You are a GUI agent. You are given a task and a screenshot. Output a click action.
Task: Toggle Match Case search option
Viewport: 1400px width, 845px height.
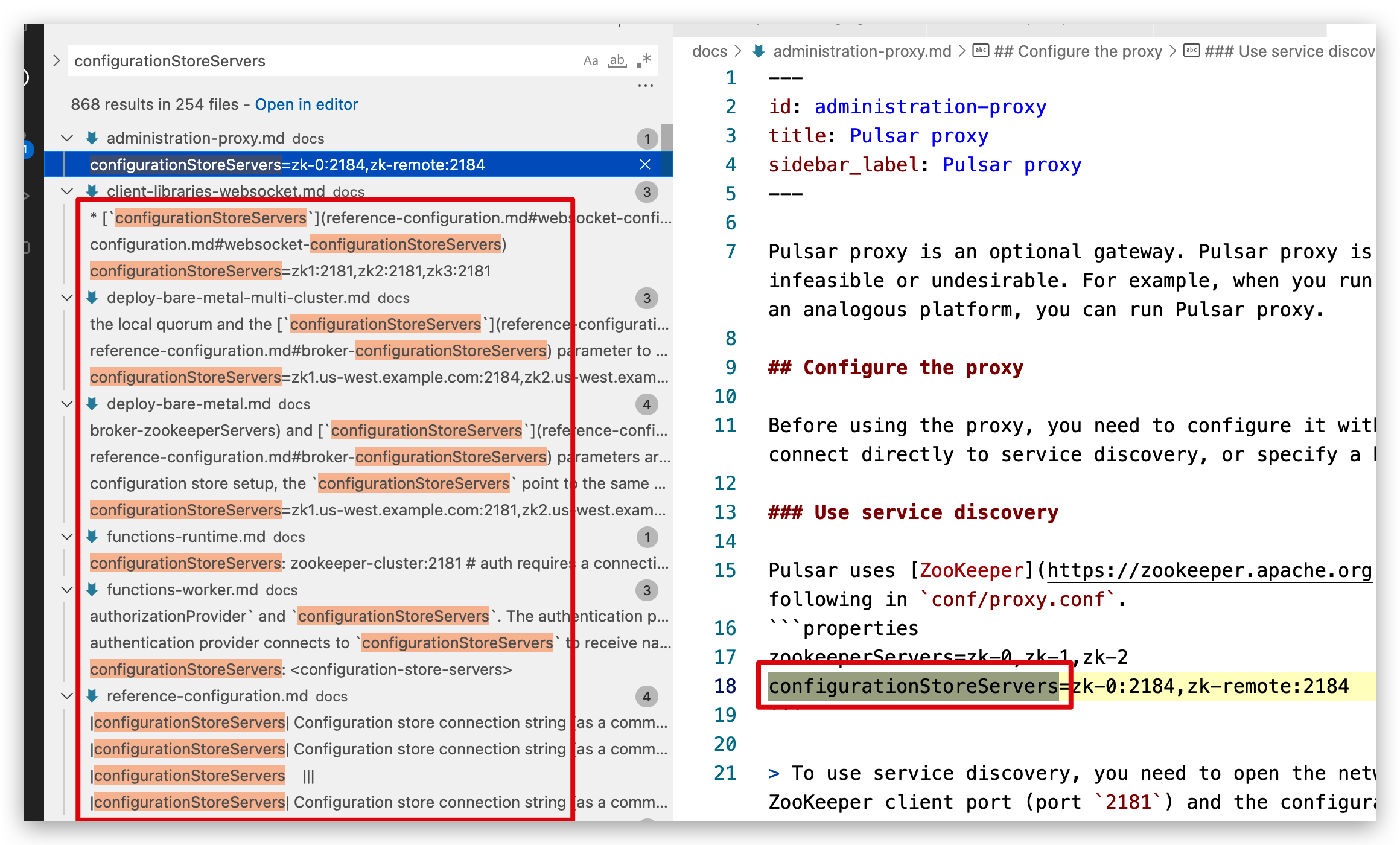click(590, 61)
